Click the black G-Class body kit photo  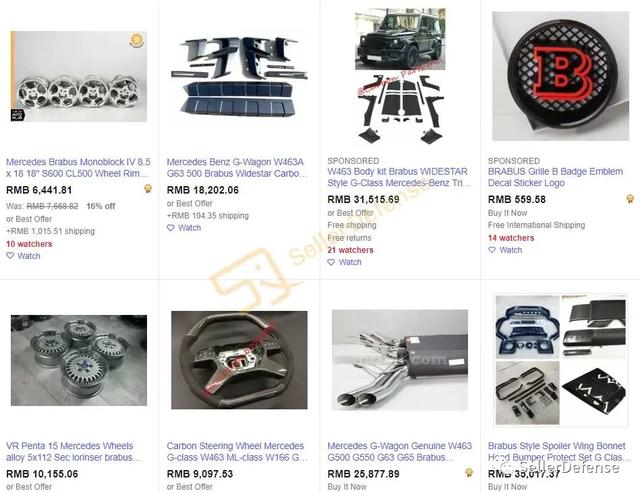pos(400,76)
